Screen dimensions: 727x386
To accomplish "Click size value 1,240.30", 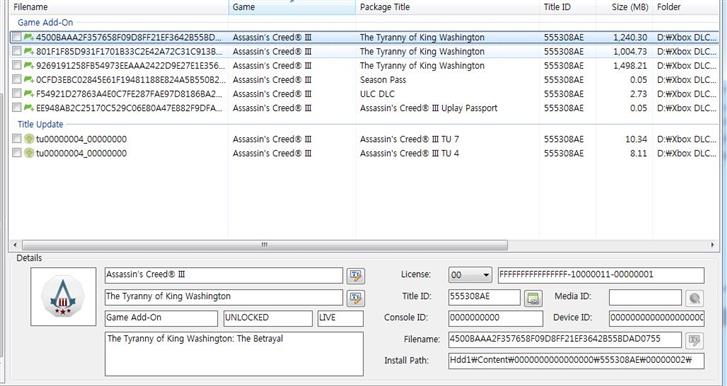I will click(630, 38).
